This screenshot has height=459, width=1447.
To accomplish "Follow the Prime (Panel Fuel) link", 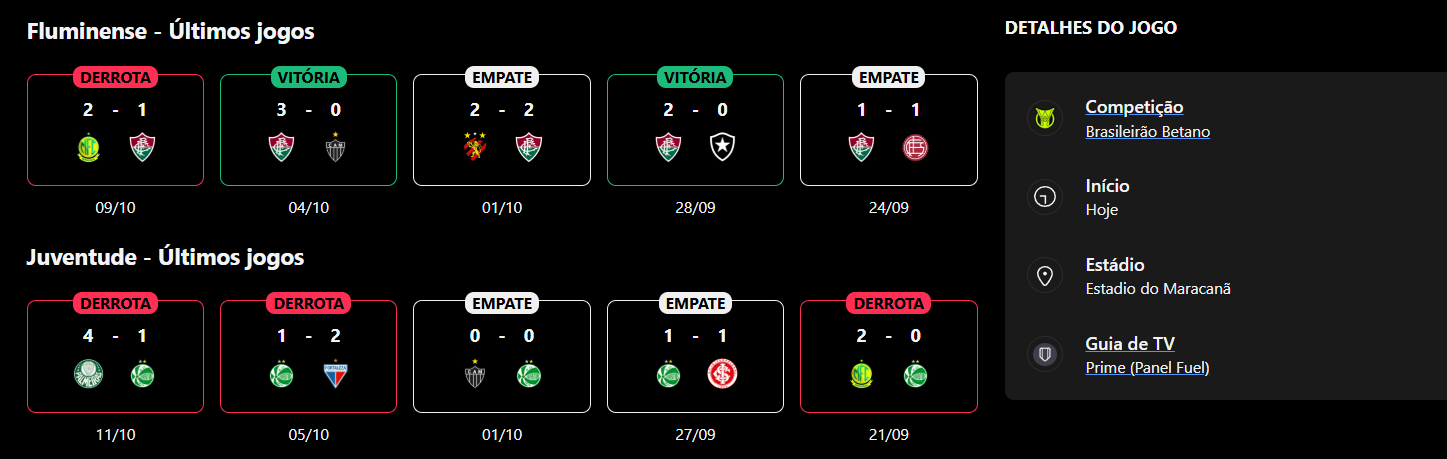I will (1147, 368).
